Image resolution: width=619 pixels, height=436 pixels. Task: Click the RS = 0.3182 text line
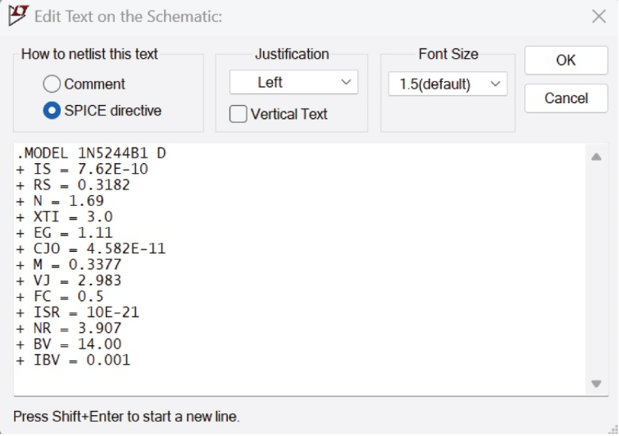(72, 185)
